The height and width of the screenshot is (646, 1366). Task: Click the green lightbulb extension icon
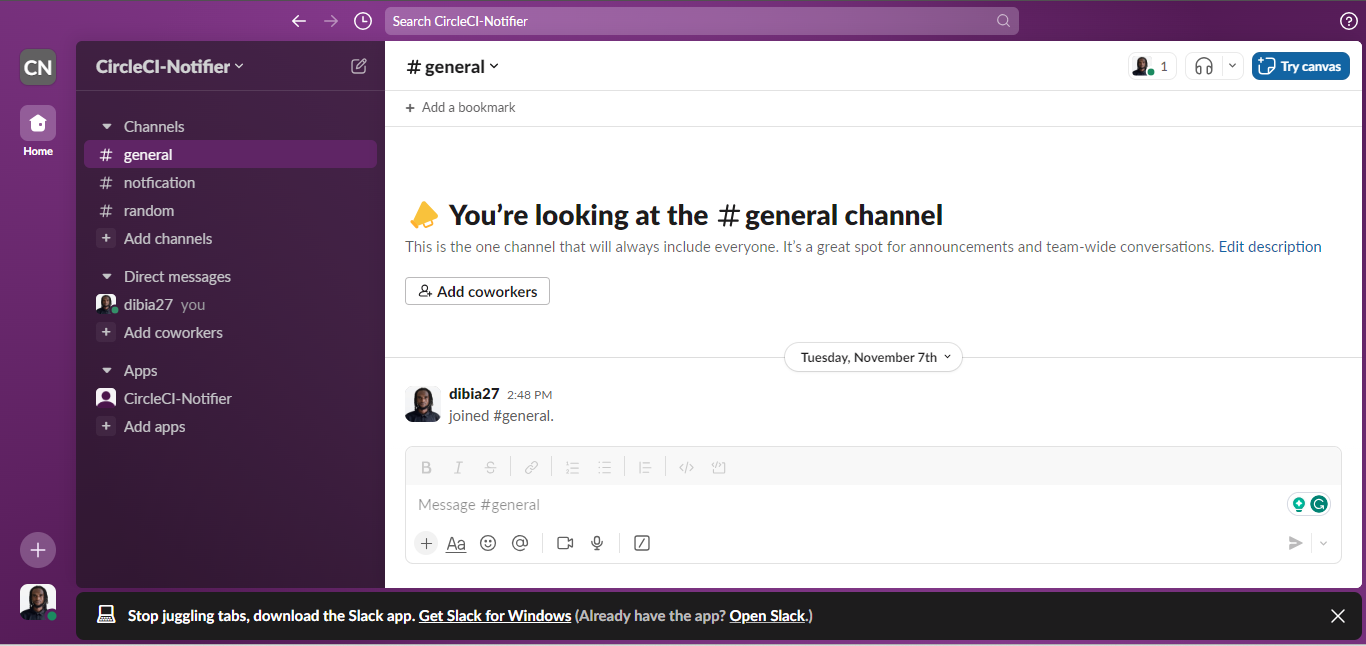[x=1299, y=504]
